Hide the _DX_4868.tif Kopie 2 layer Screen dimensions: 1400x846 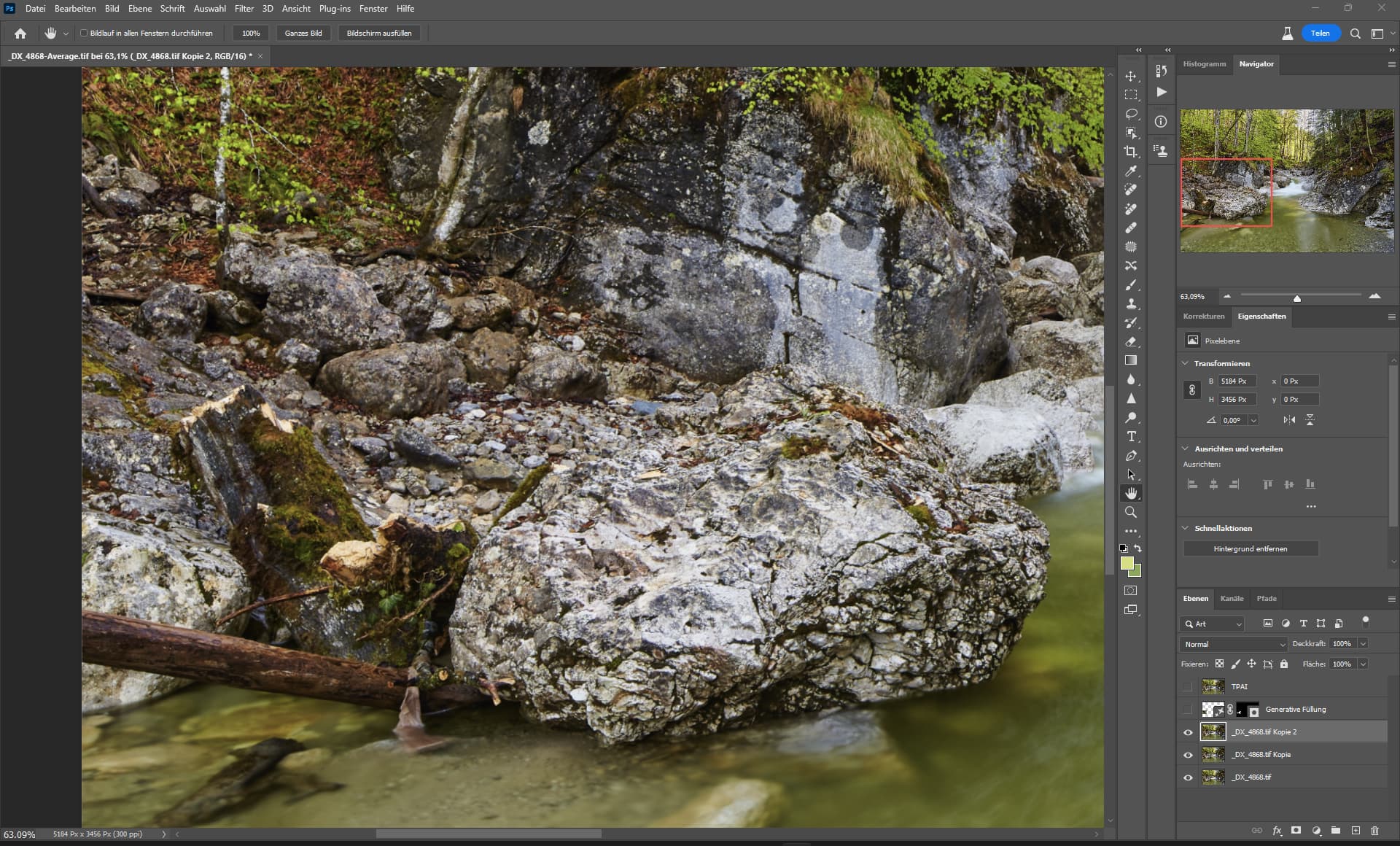point(1188,732)
